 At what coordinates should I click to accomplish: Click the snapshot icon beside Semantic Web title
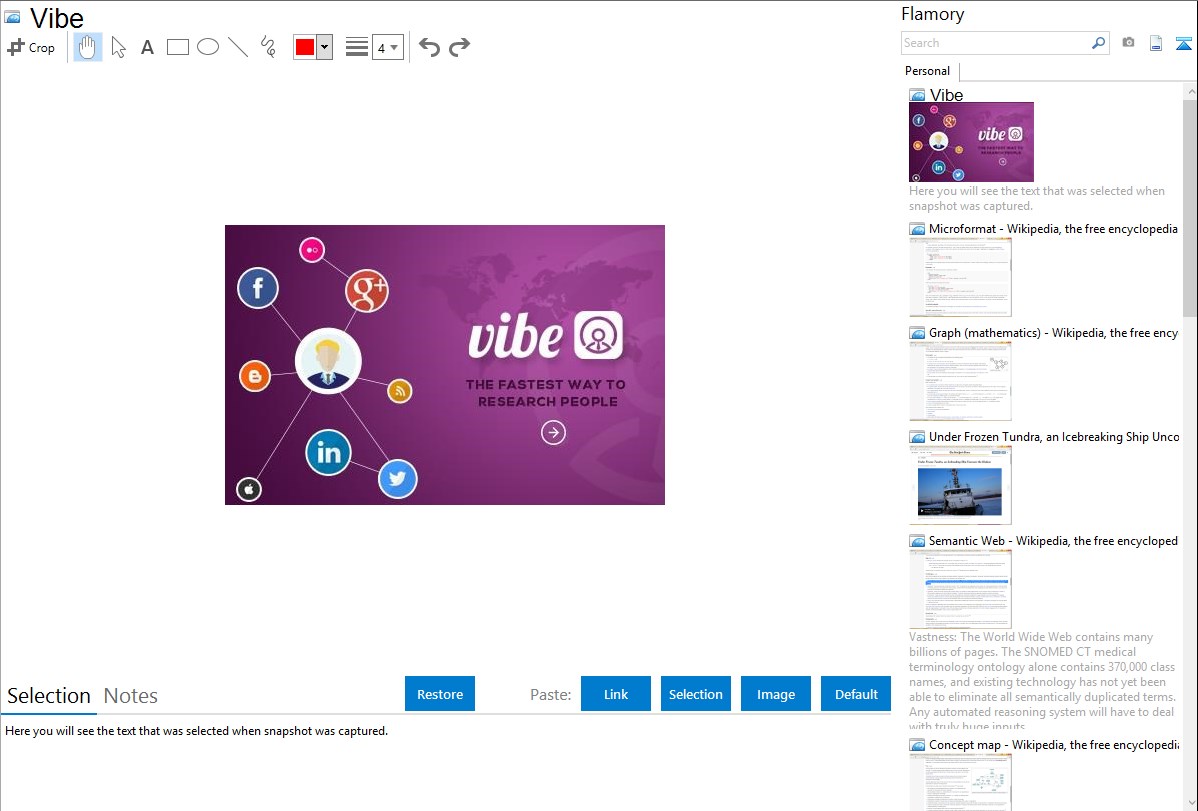point(917,541)
